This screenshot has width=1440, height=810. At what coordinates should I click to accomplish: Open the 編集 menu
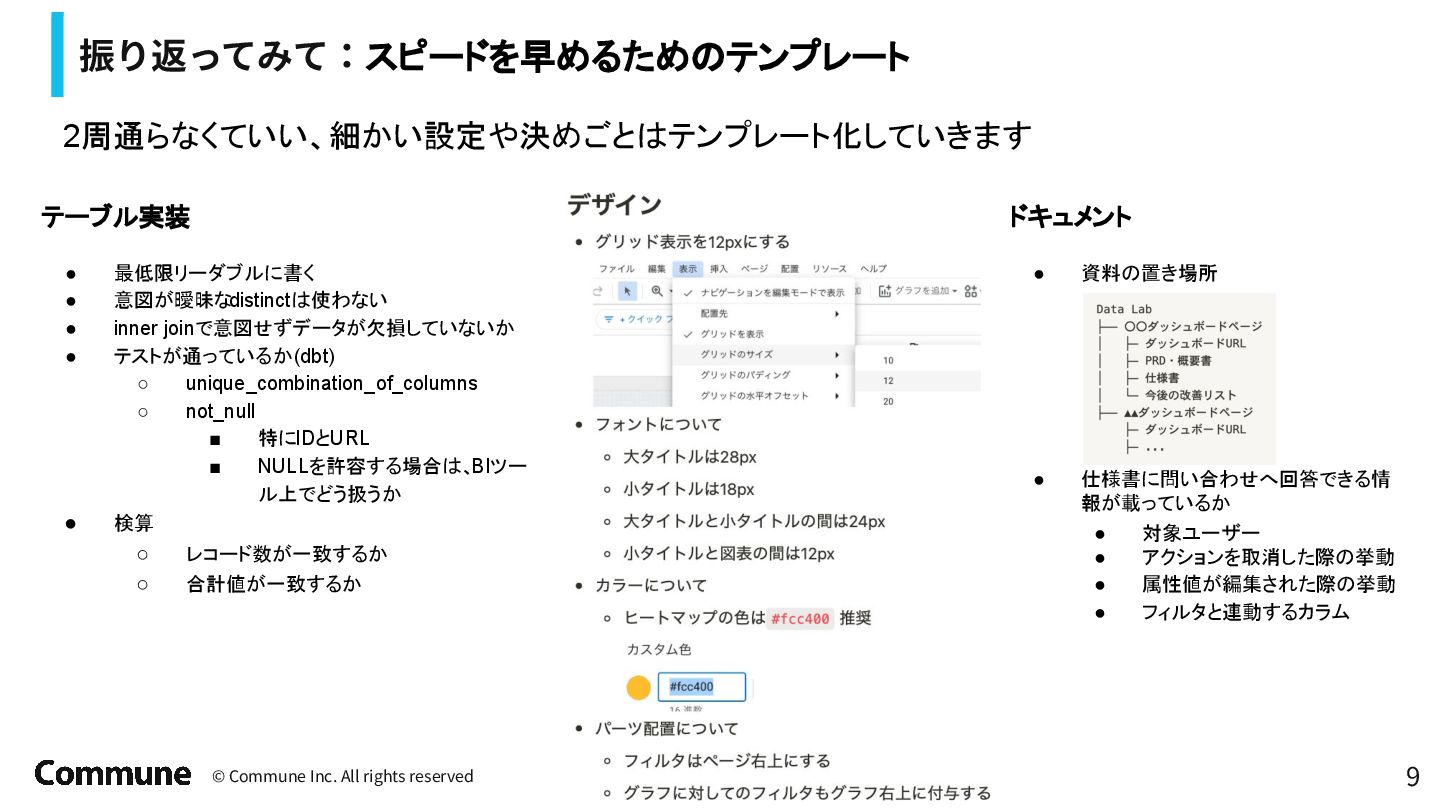tap(657, 269)
